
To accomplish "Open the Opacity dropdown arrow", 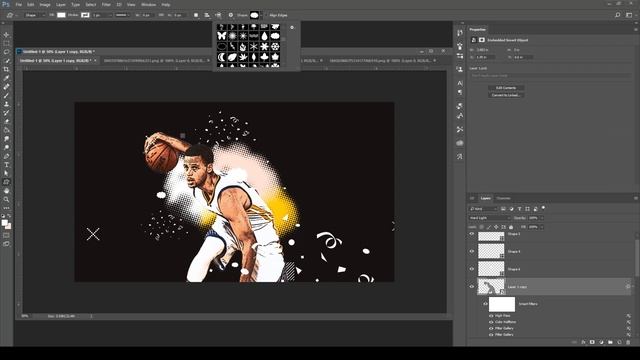I will tap(541, 218).
